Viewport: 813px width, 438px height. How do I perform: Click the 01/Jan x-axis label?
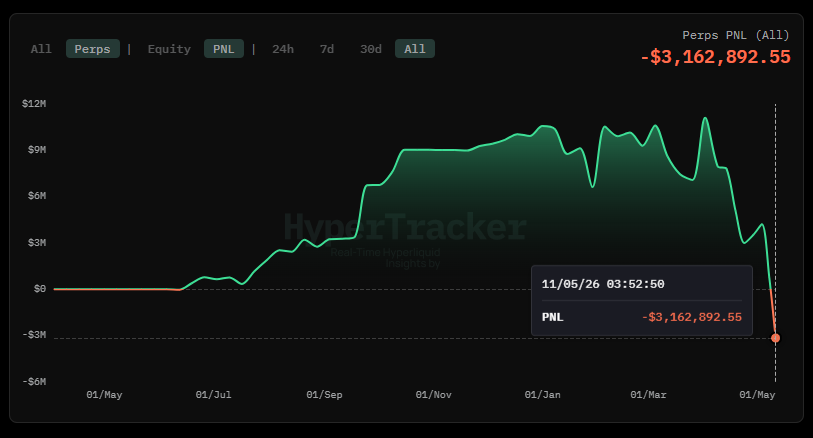click(x=542, y=394)
